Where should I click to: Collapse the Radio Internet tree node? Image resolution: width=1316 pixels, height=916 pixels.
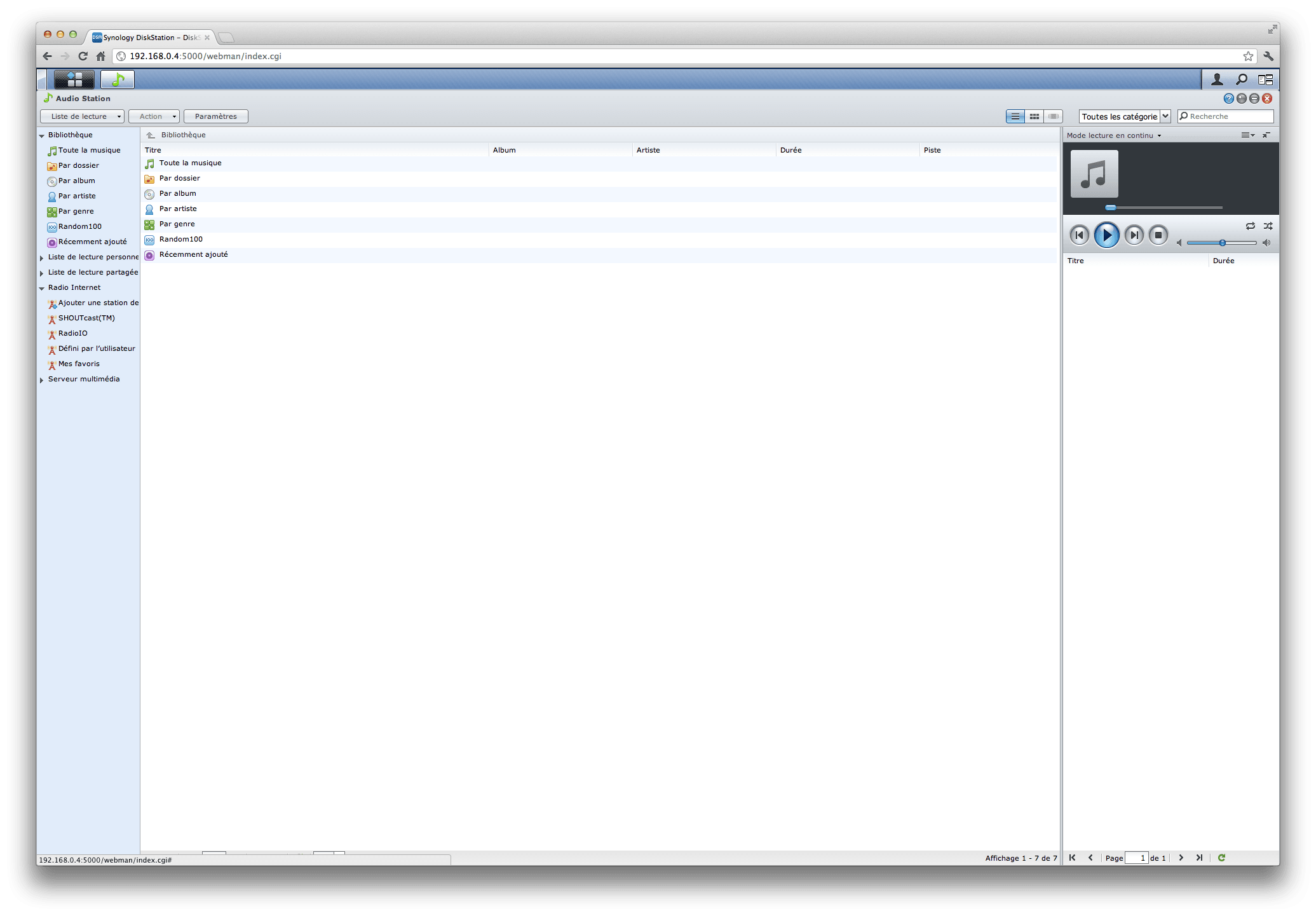tap(42, 288)
